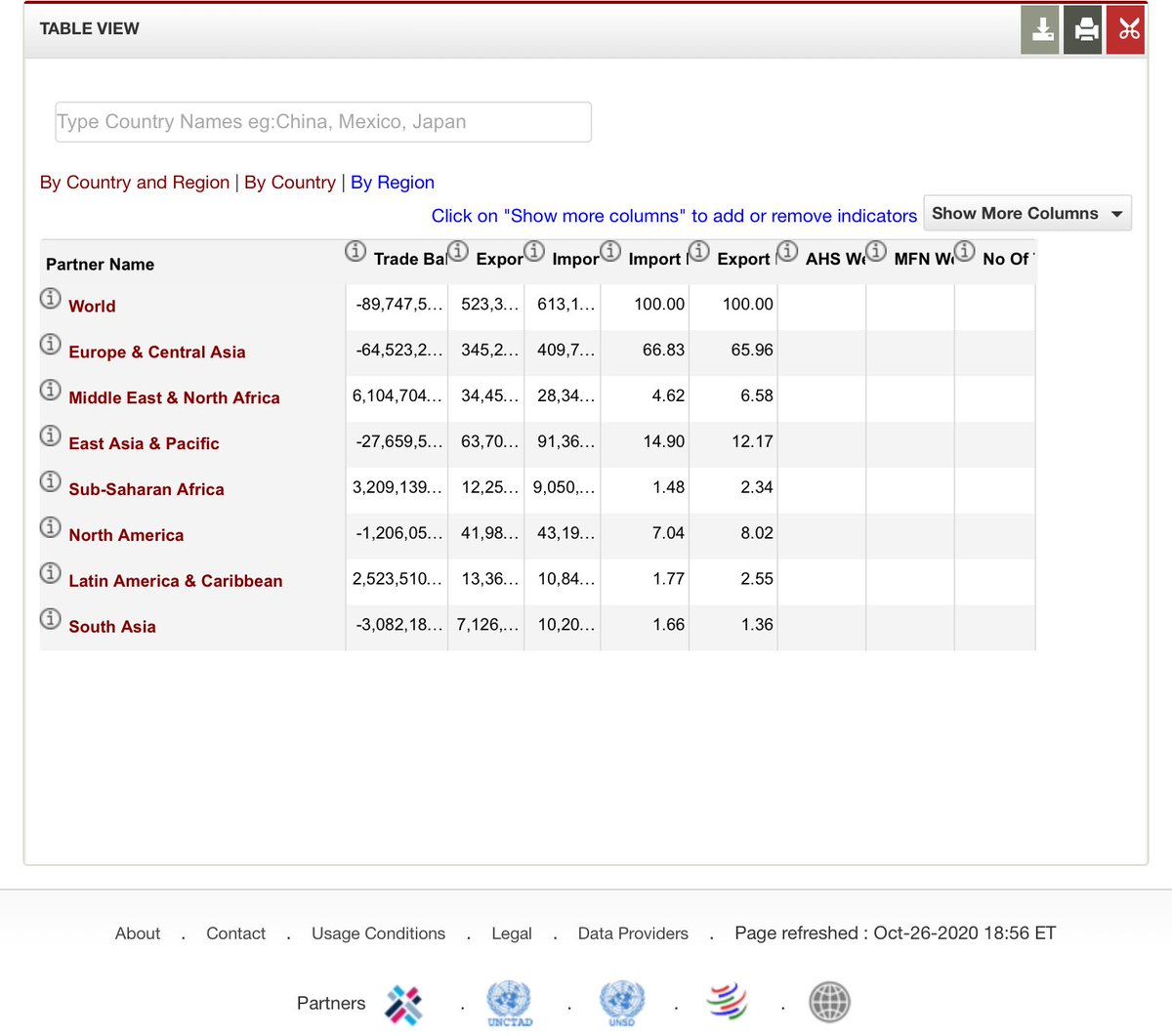Open the Sub-Saharan Africa link
The height and width of the screenshot is (1036, 1172).
[146, 490]
